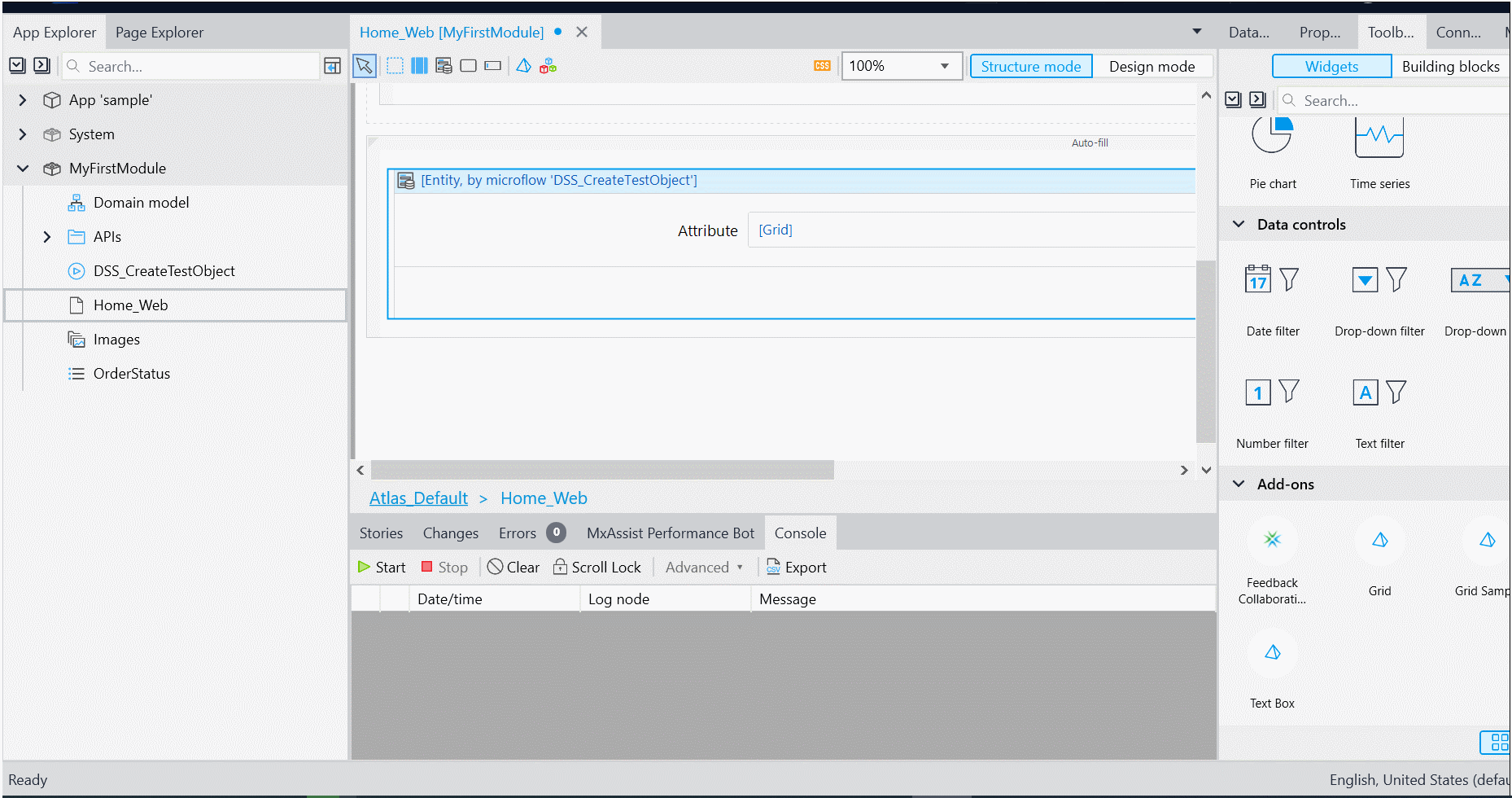Select the Pie chart widget
The image size is (1512, 798).
[x=1272, y=151]
